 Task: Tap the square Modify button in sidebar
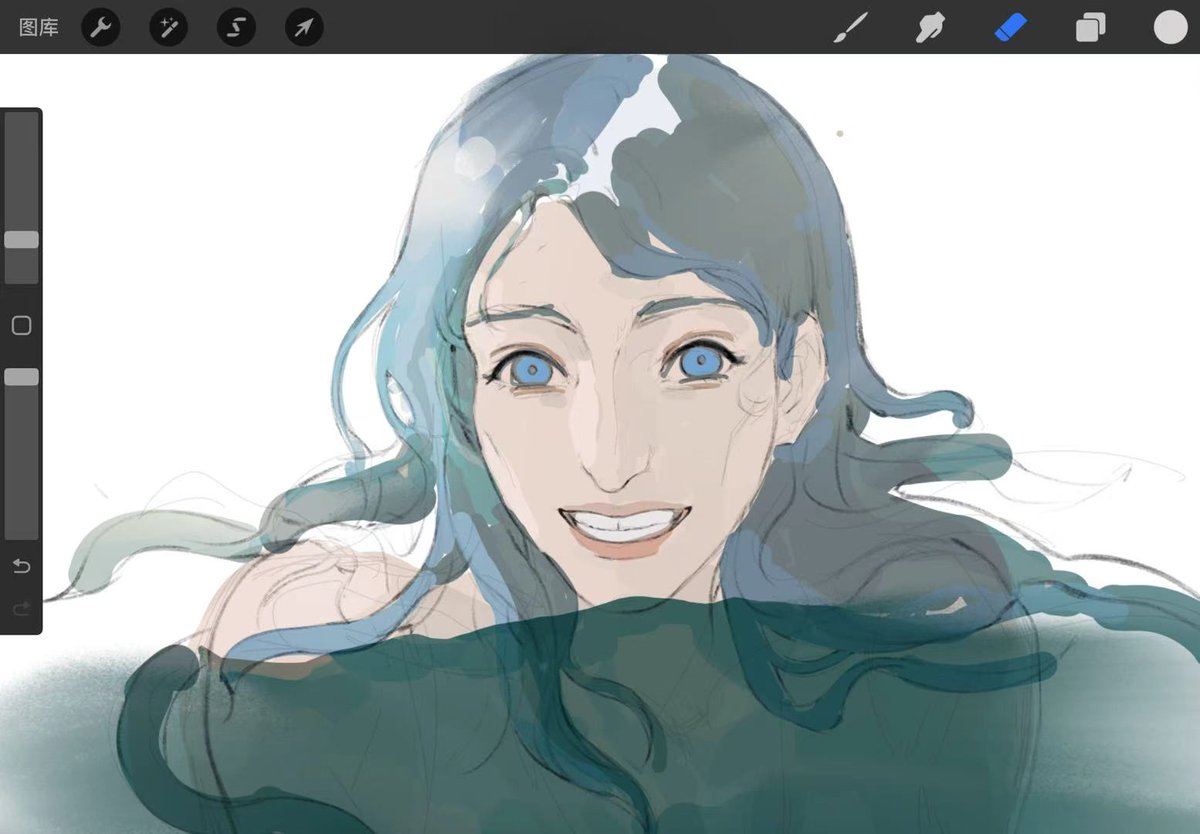tap(21, 326)
